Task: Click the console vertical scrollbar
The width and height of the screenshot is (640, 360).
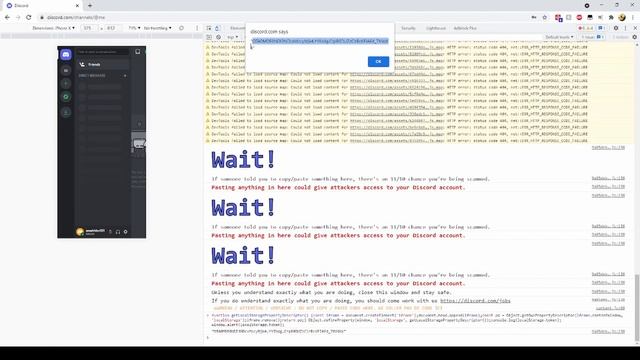Action: [x=637, y=308]
